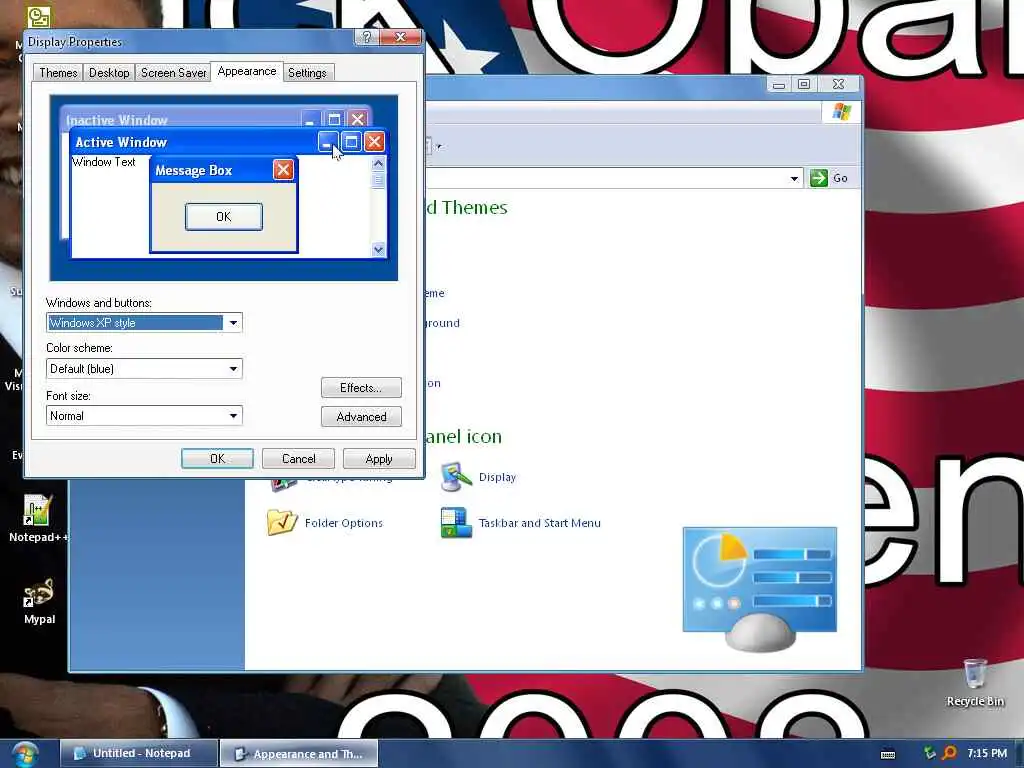Click the preview Message Box close icon

[283, 170]
